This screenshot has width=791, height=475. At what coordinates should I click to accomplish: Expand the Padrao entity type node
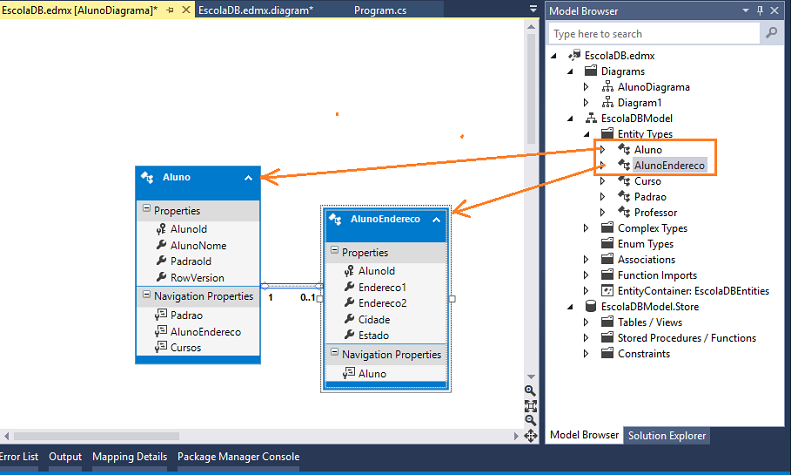coord(602,197)
